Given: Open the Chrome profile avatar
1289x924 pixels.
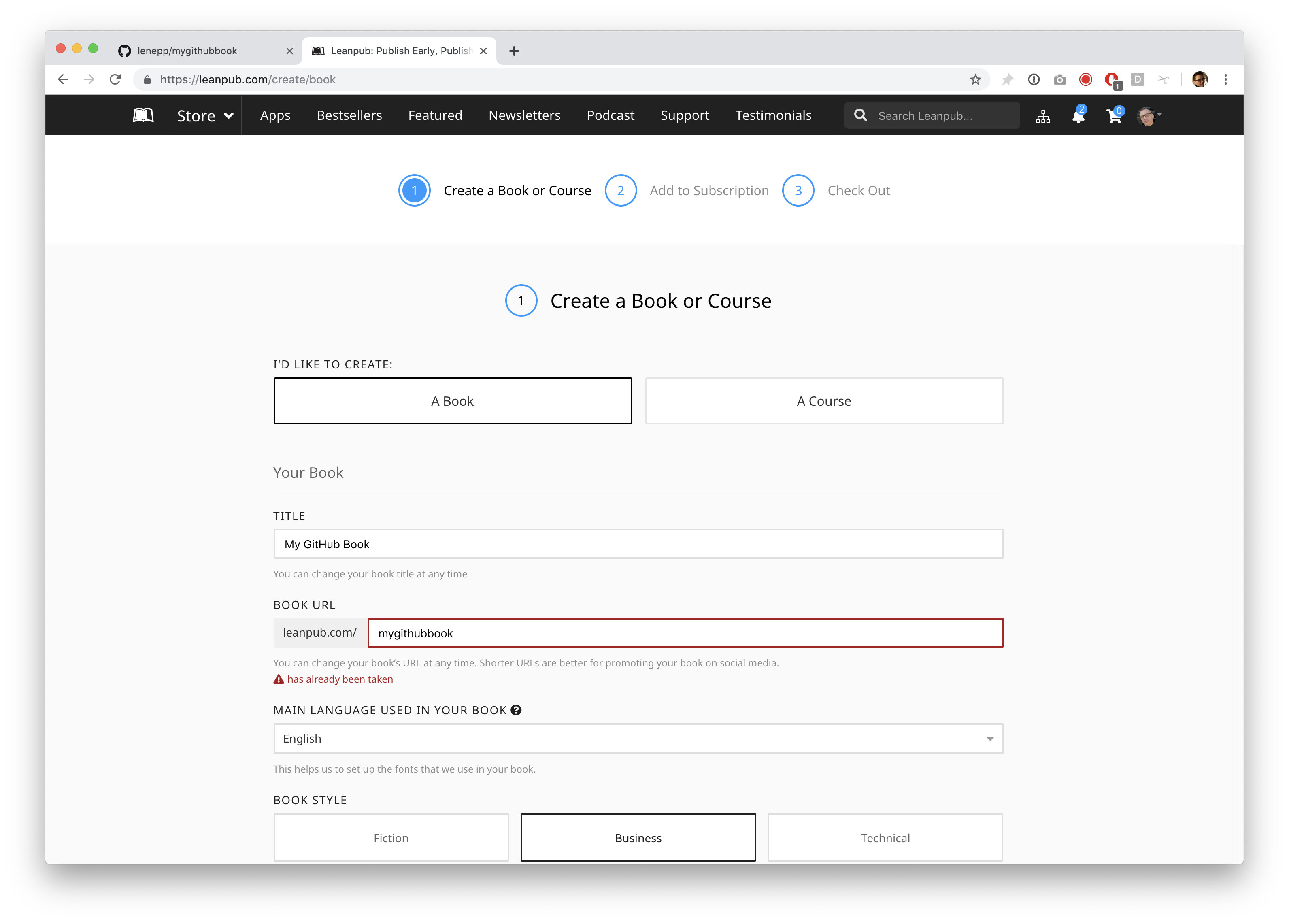Looking at the screenshot, I should (x=1200, y=80).
